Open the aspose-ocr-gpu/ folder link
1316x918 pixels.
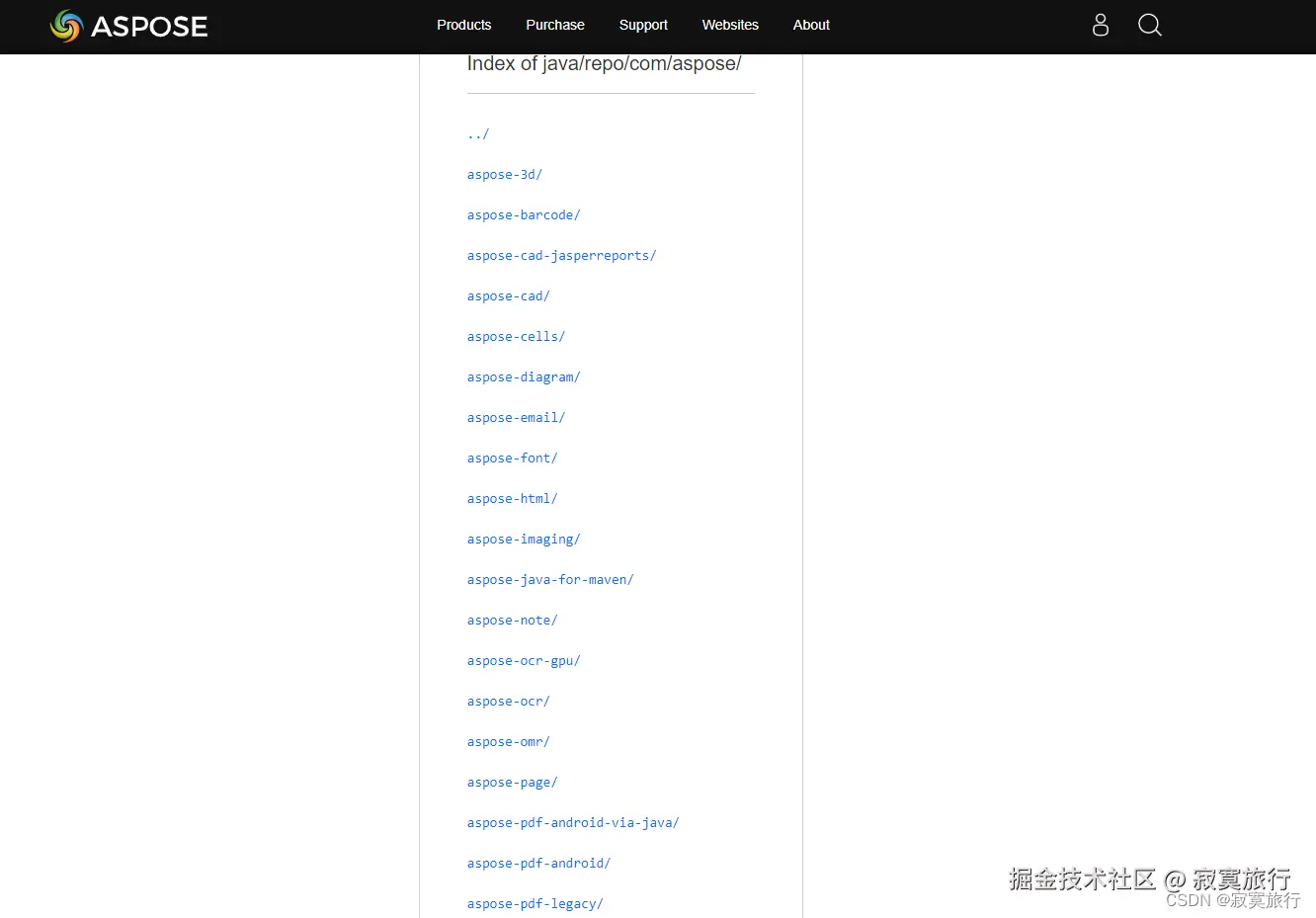tap(524, 661)
